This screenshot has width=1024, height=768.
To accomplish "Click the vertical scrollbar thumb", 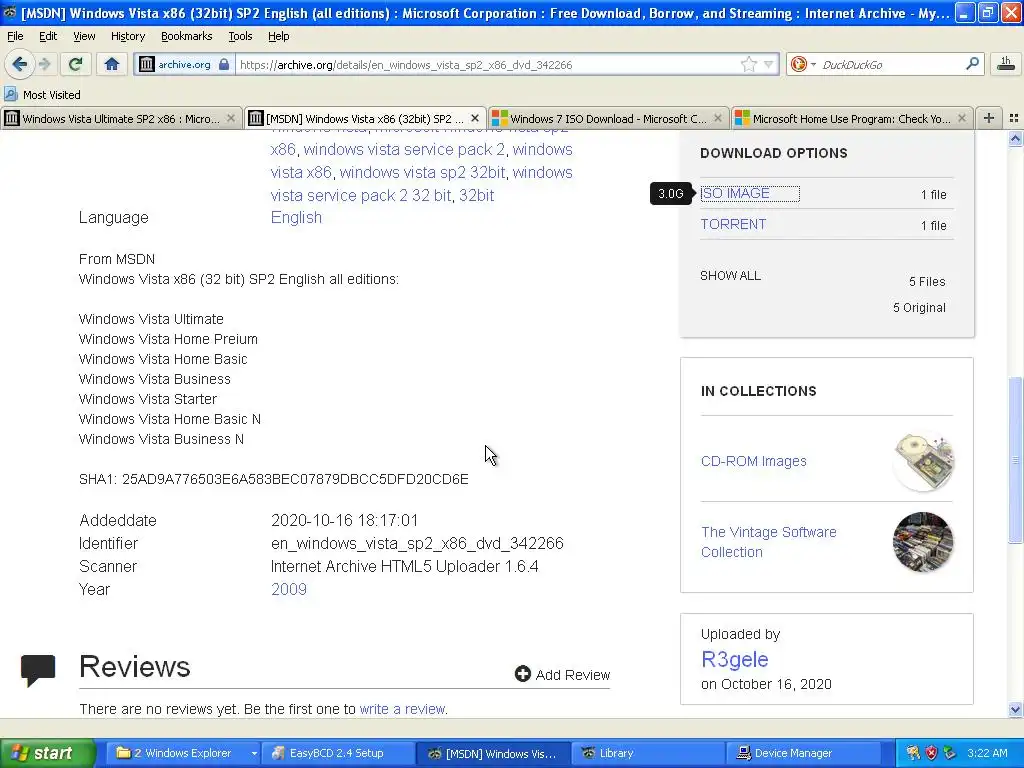I will (x=1015, y=460).
